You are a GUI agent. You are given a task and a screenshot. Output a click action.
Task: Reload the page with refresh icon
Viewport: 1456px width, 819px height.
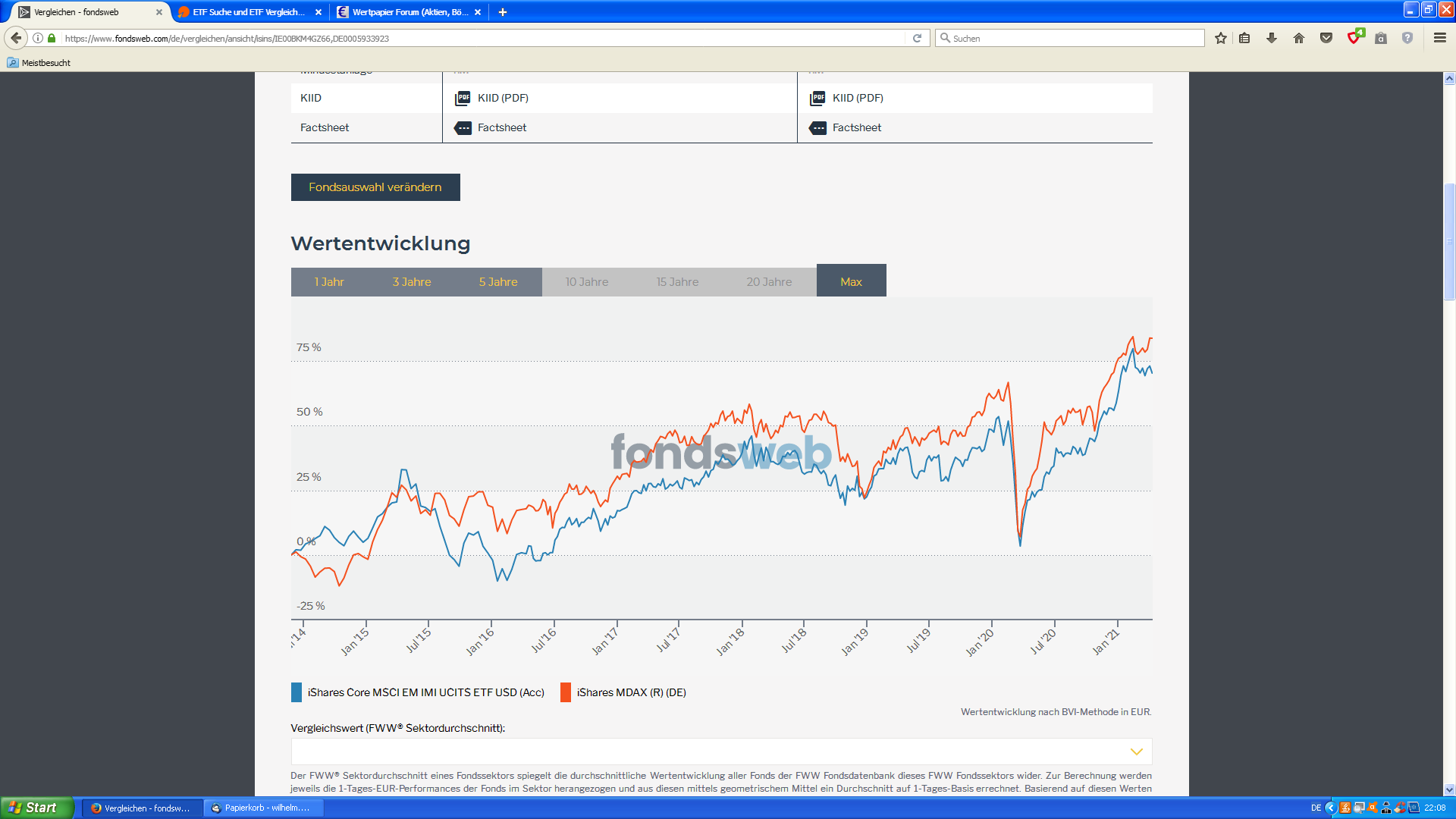pyautogui.click(x=917, y=38)
